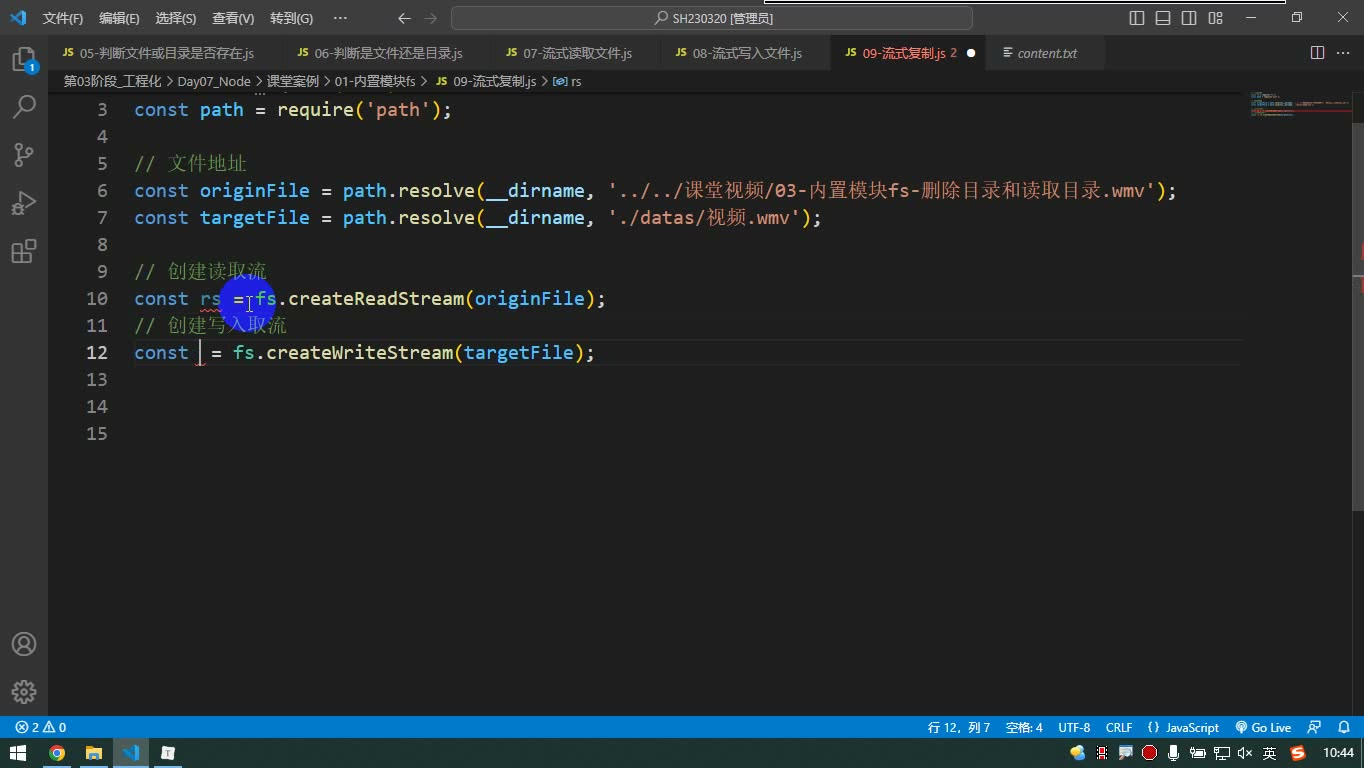This screenshot has width=1364, height=768.
Task: Expand the 01-内置模块fs breadcrumb
Action: click(375, 81)
